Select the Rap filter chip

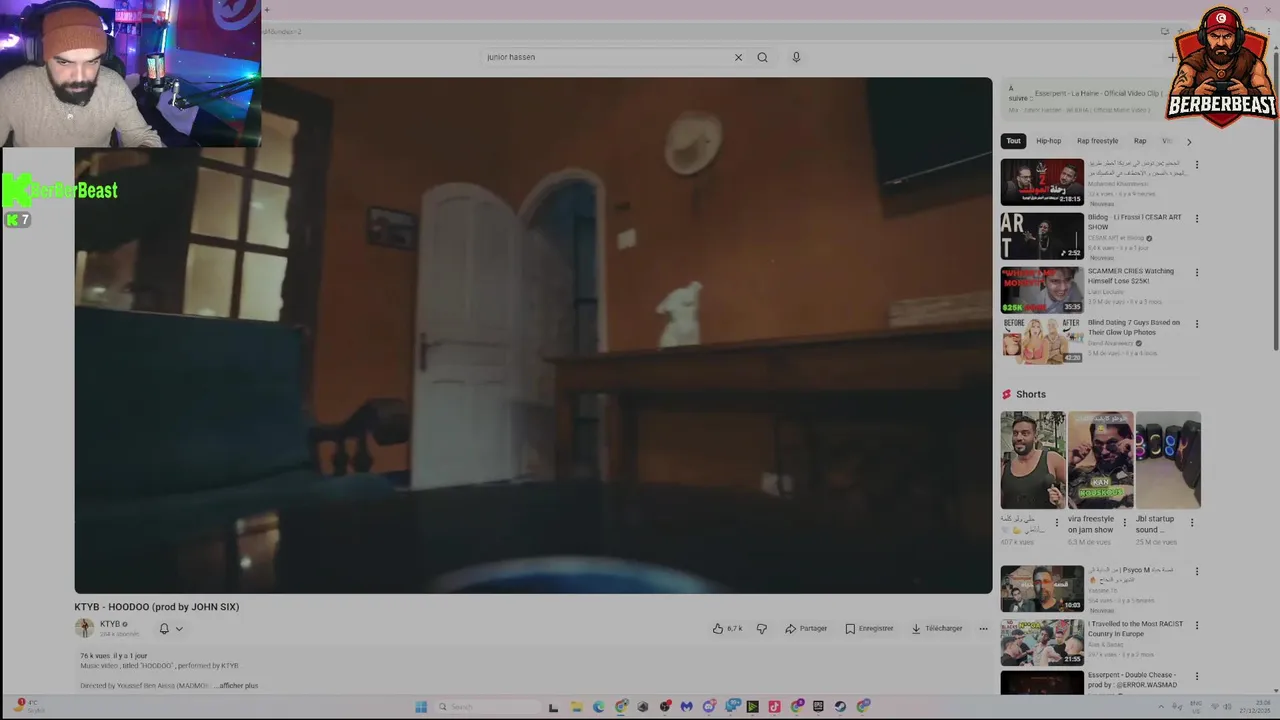coord(1140,141)
